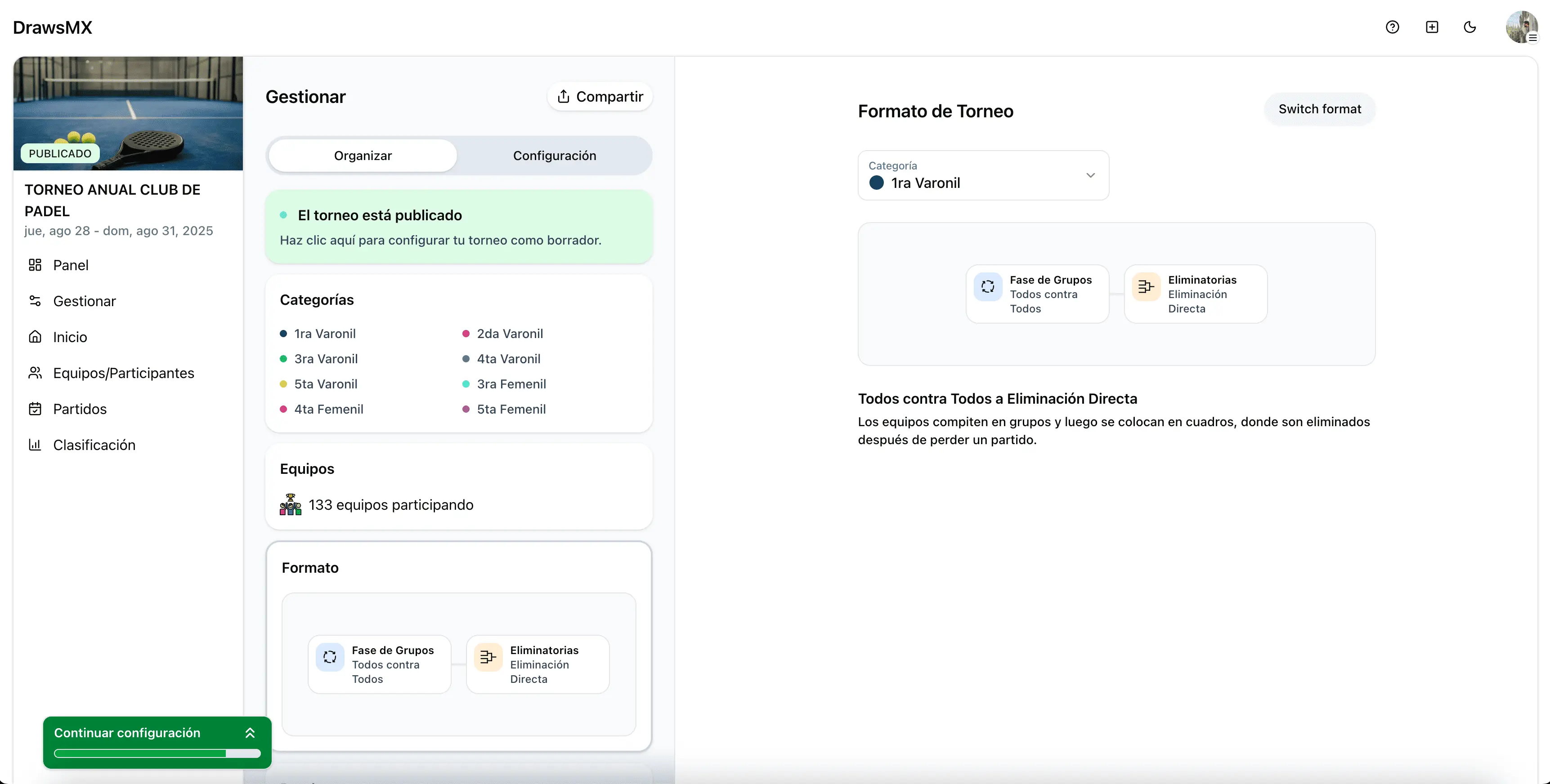Image resolution: width=1550 pixels, height=784 pixels.
Task: Click the Eliminatorias card in Formato panel
Action: point(538,664)
